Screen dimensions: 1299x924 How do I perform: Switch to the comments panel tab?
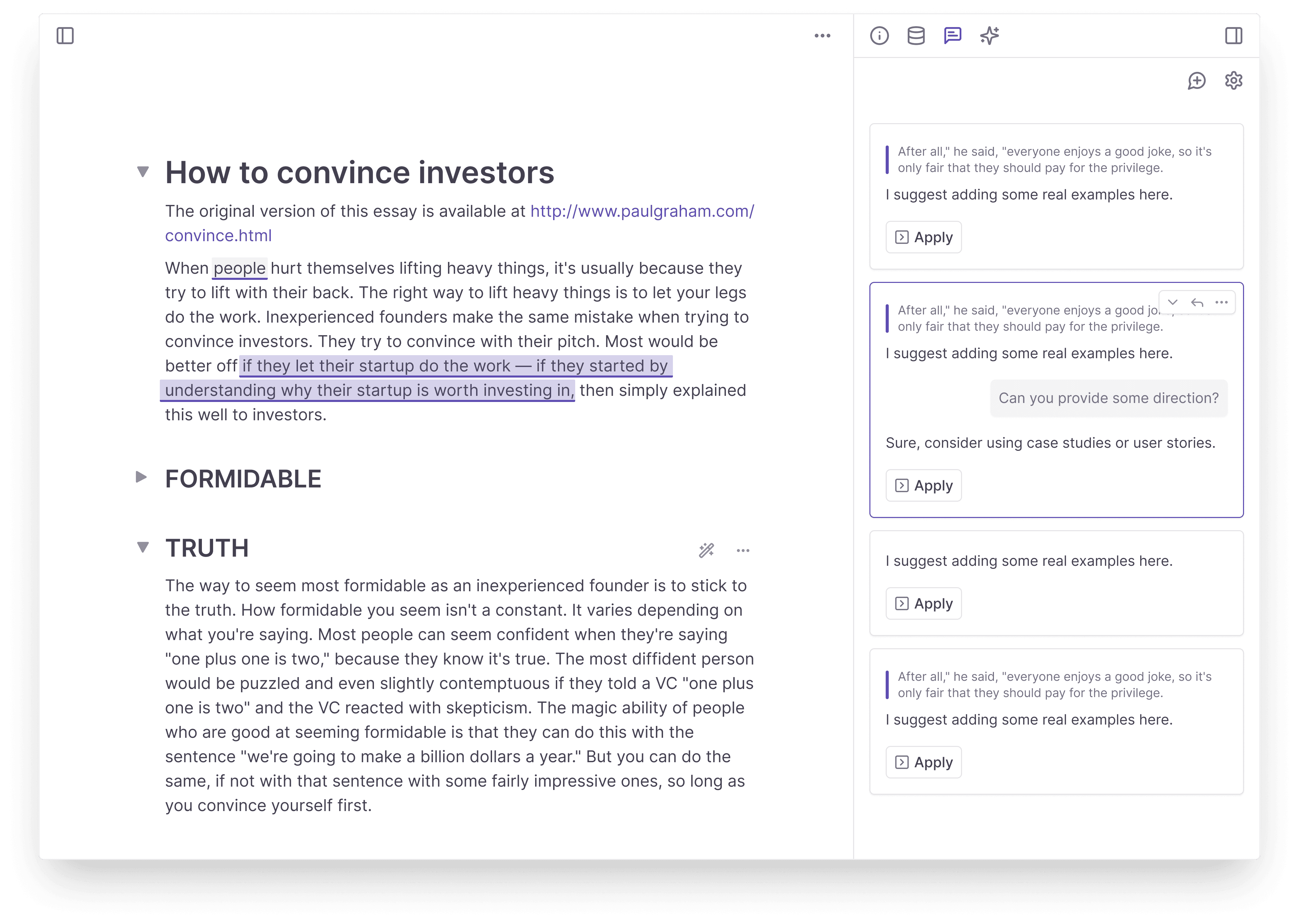click(952, 36)
